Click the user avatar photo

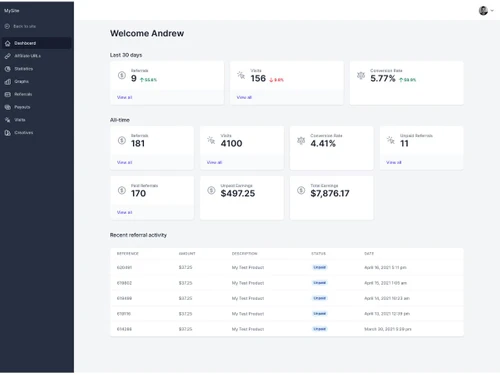point(483,11)
